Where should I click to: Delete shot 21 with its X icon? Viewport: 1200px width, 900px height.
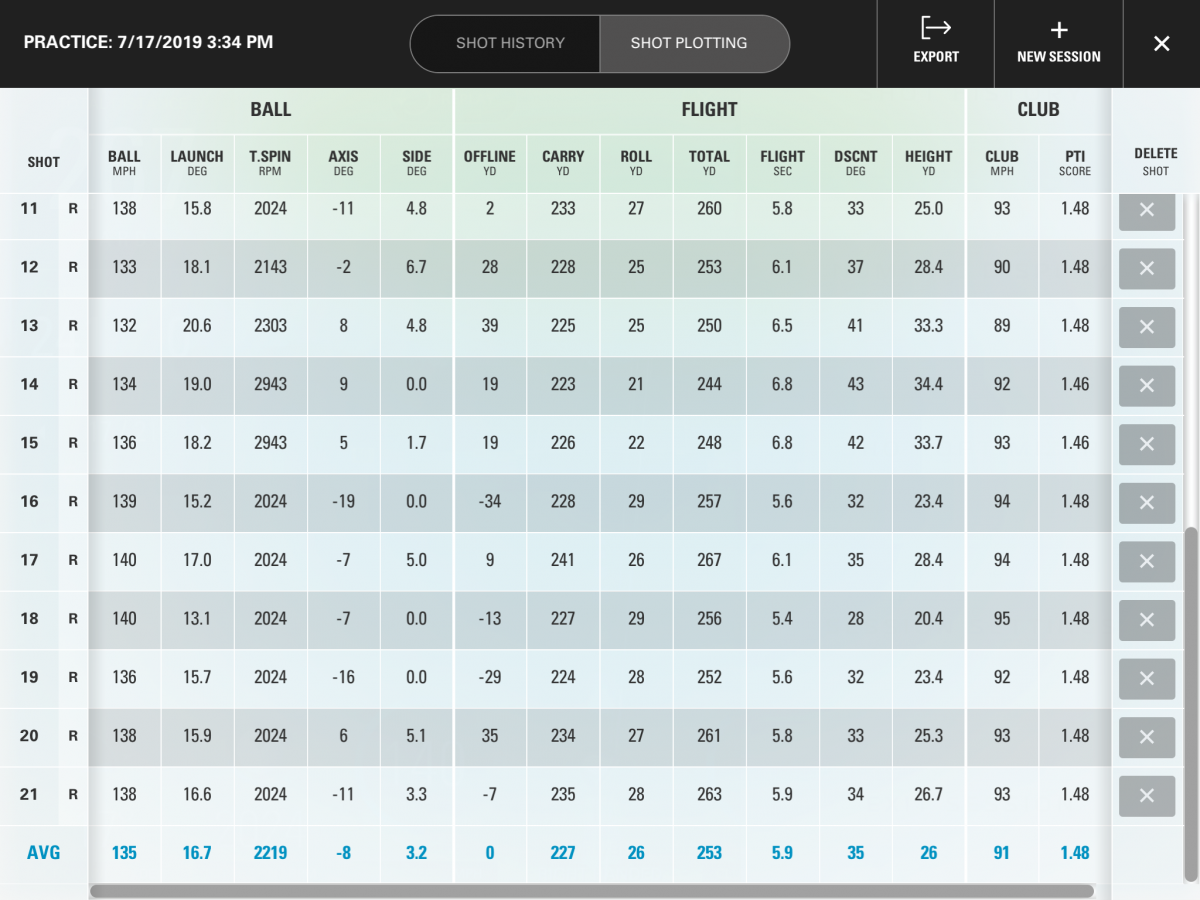coord(1147,795)
